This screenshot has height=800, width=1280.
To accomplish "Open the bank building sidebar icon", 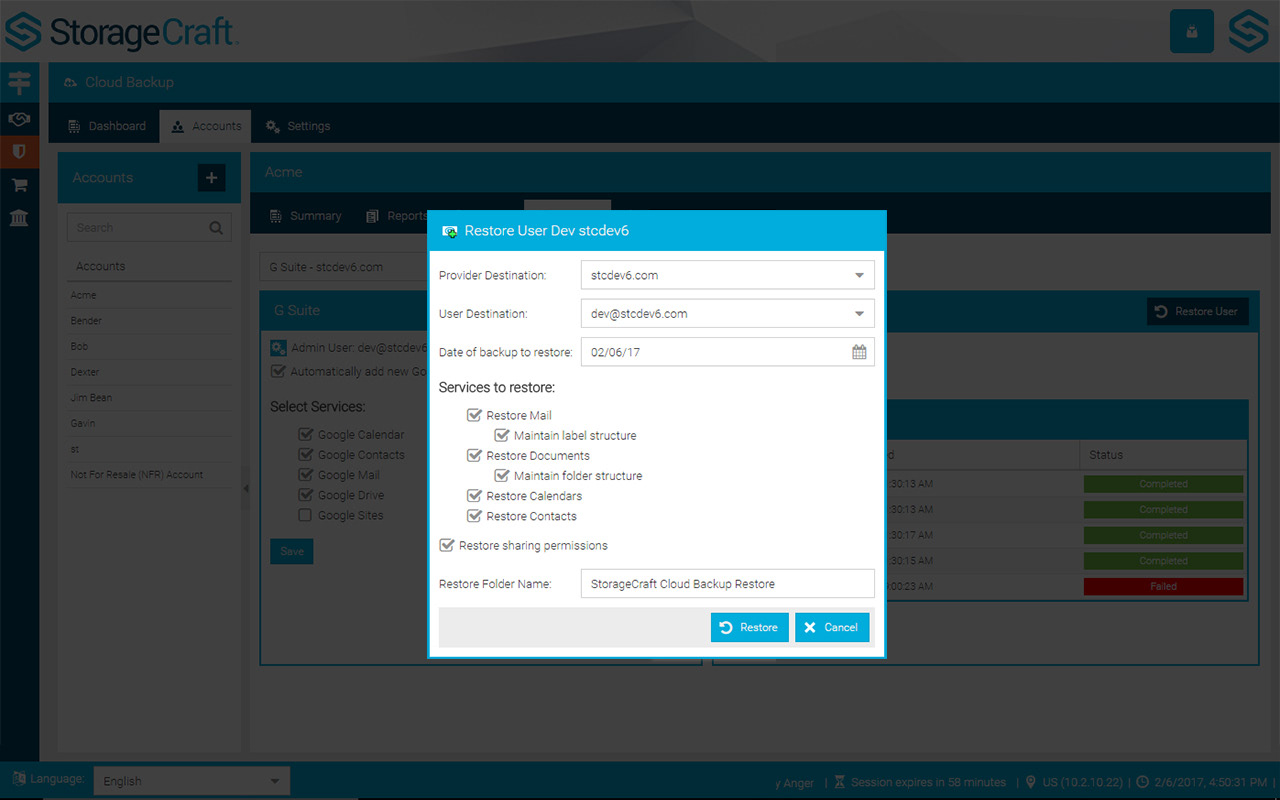I will [x=19, y=217].
